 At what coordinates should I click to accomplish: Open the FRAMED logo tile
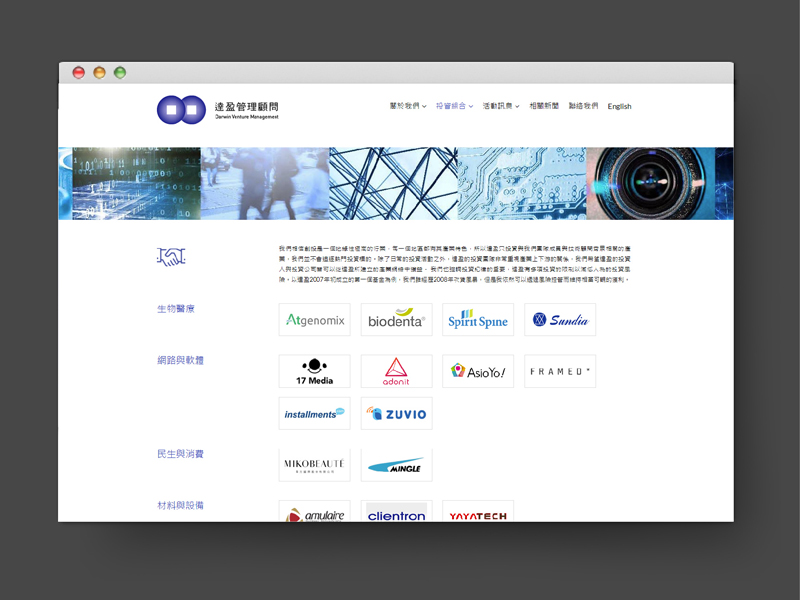560,371
